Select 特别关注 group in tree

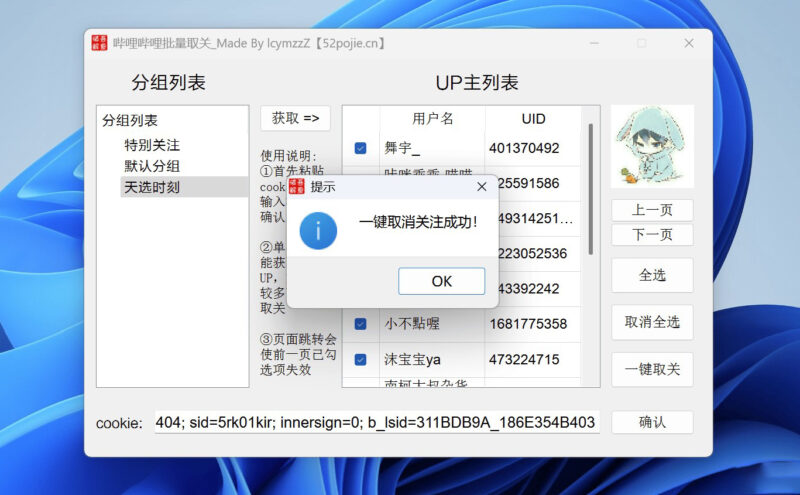point(152,145)
